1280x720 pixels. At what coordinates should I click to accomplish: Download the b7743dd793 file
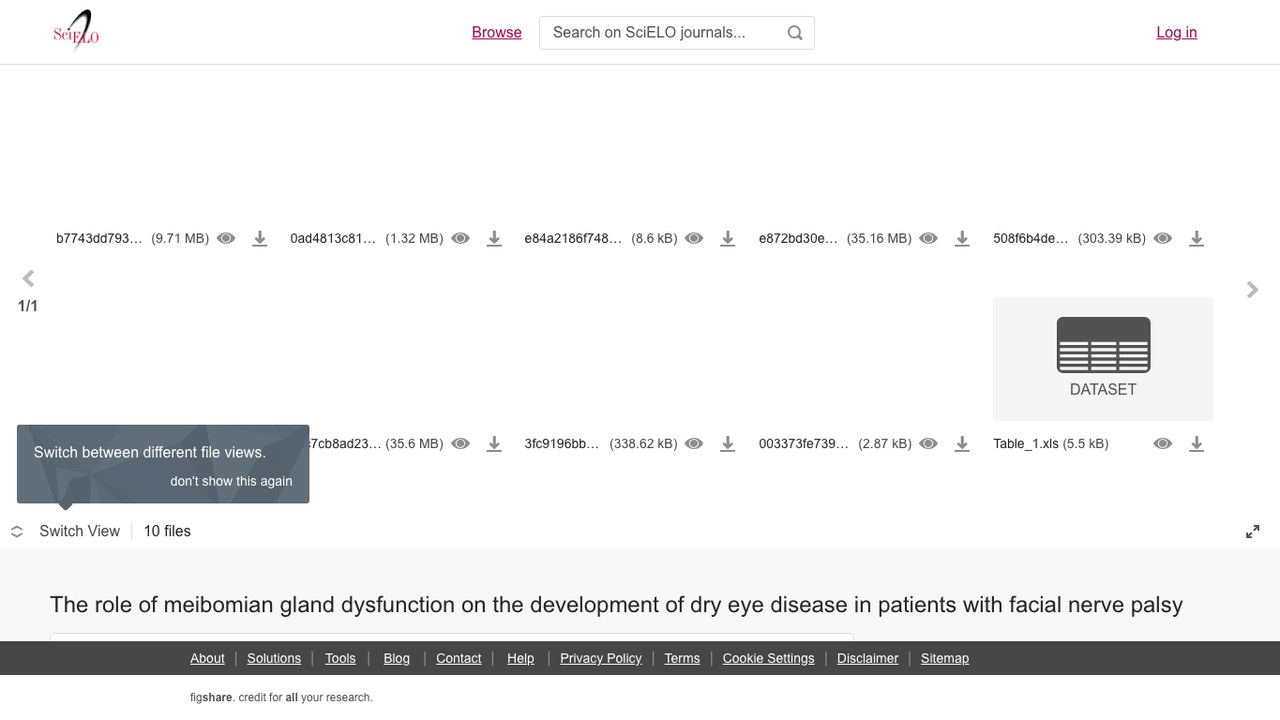pos(260,239)
